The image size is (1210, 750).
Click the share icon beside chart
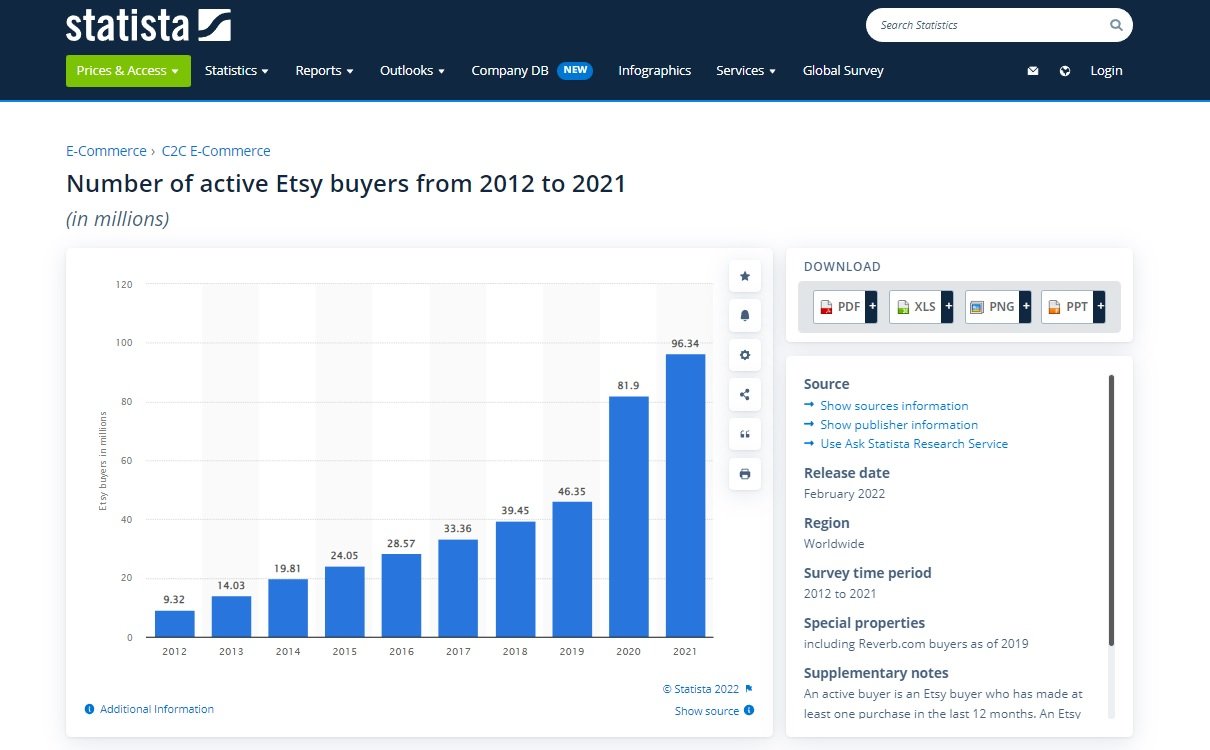745,394
